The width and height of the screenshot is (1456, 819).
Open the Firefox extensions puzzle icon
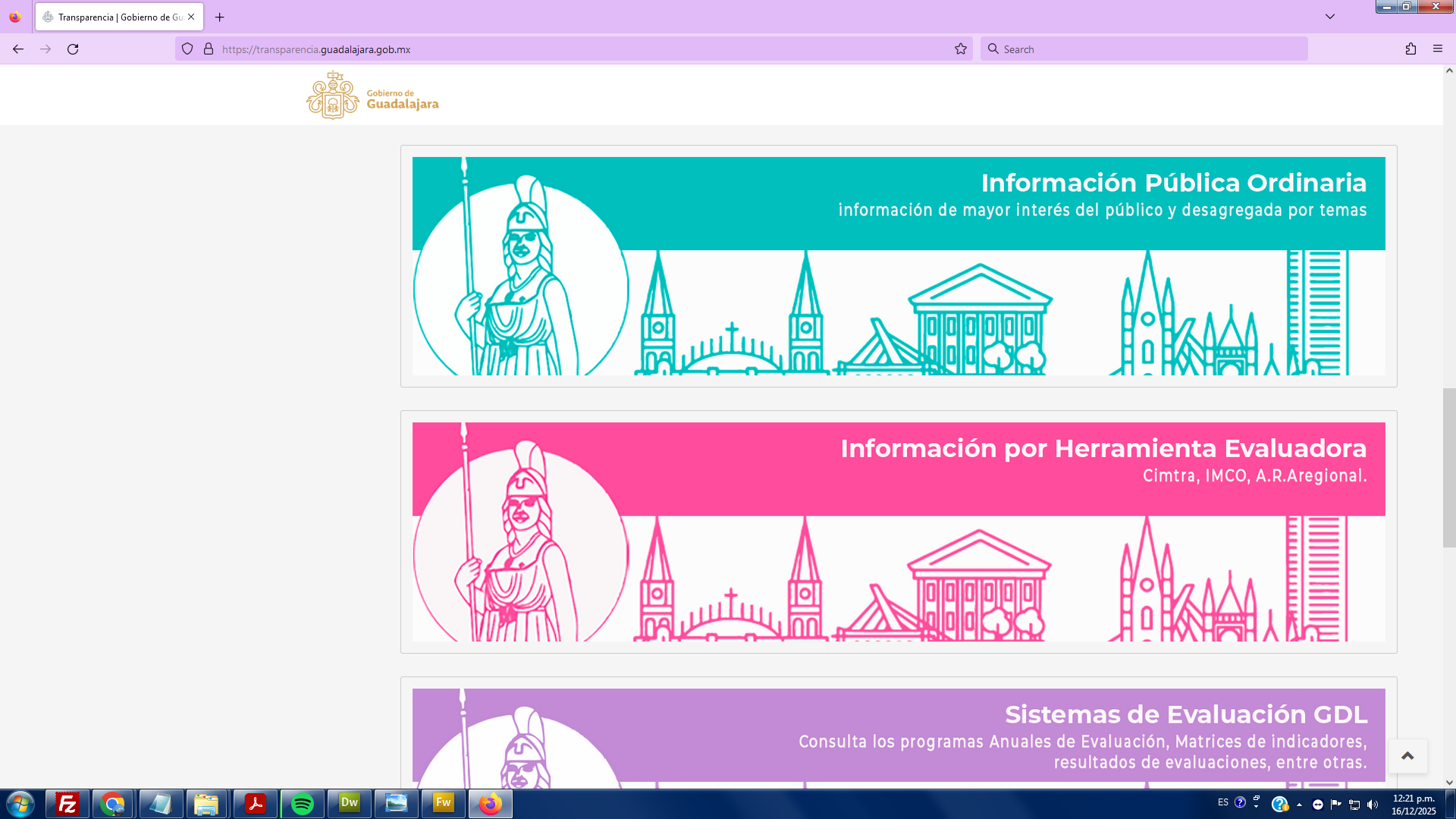pyautogui.click(x=1410, y=49)
